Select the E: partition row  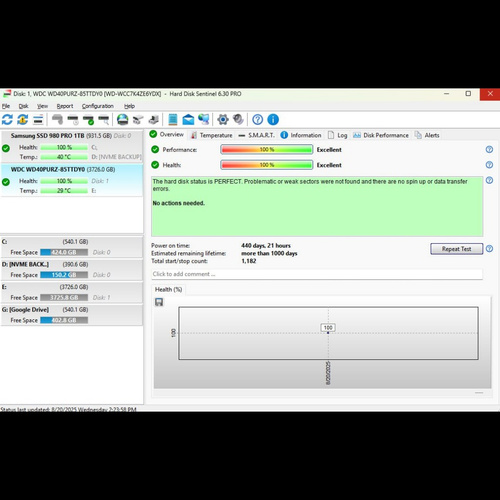(x=72, y=292)
